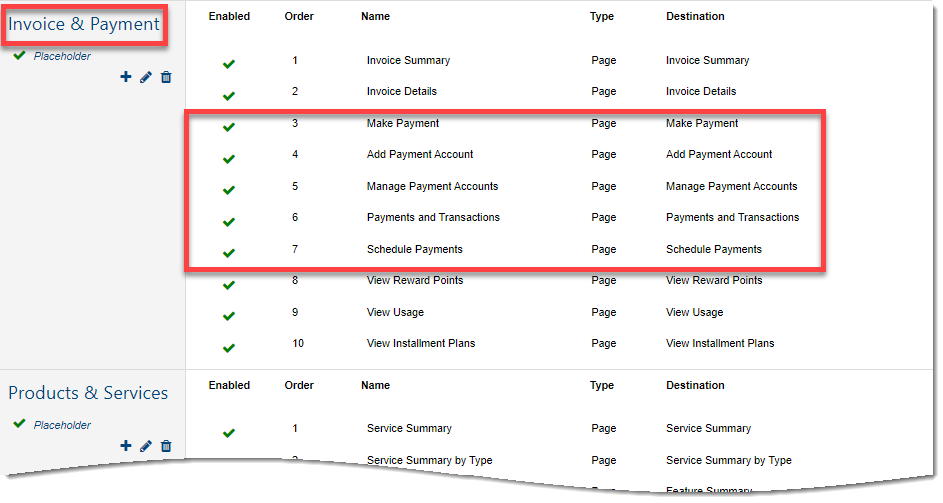This screenshot has height=503, width=943.
Task: Click Add Payment Account in Destination column
Action: pos(719,155)
